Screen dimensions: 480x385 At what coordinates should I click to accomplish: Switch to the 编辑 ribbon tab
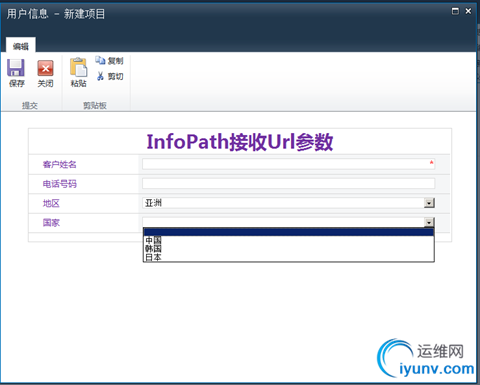21,46
